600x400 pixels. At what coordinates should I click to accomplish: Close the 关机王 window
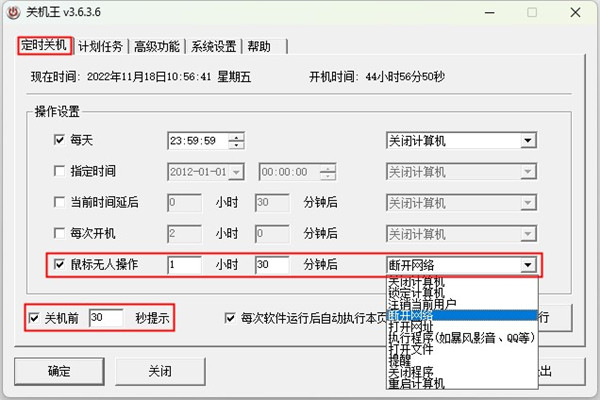coord(575,13)
